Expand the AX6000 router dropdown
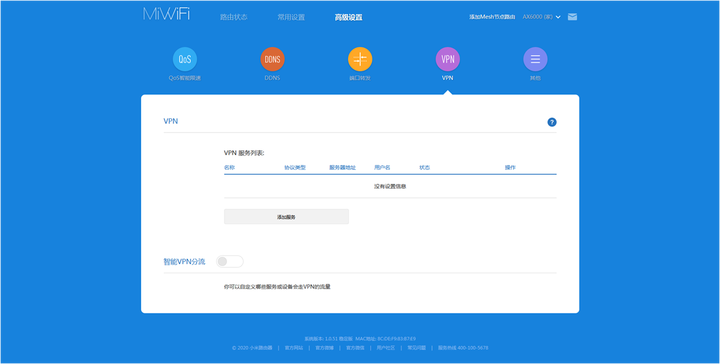Image resolution: width=720 pixels, height=364 pixels. pos(542,17)
